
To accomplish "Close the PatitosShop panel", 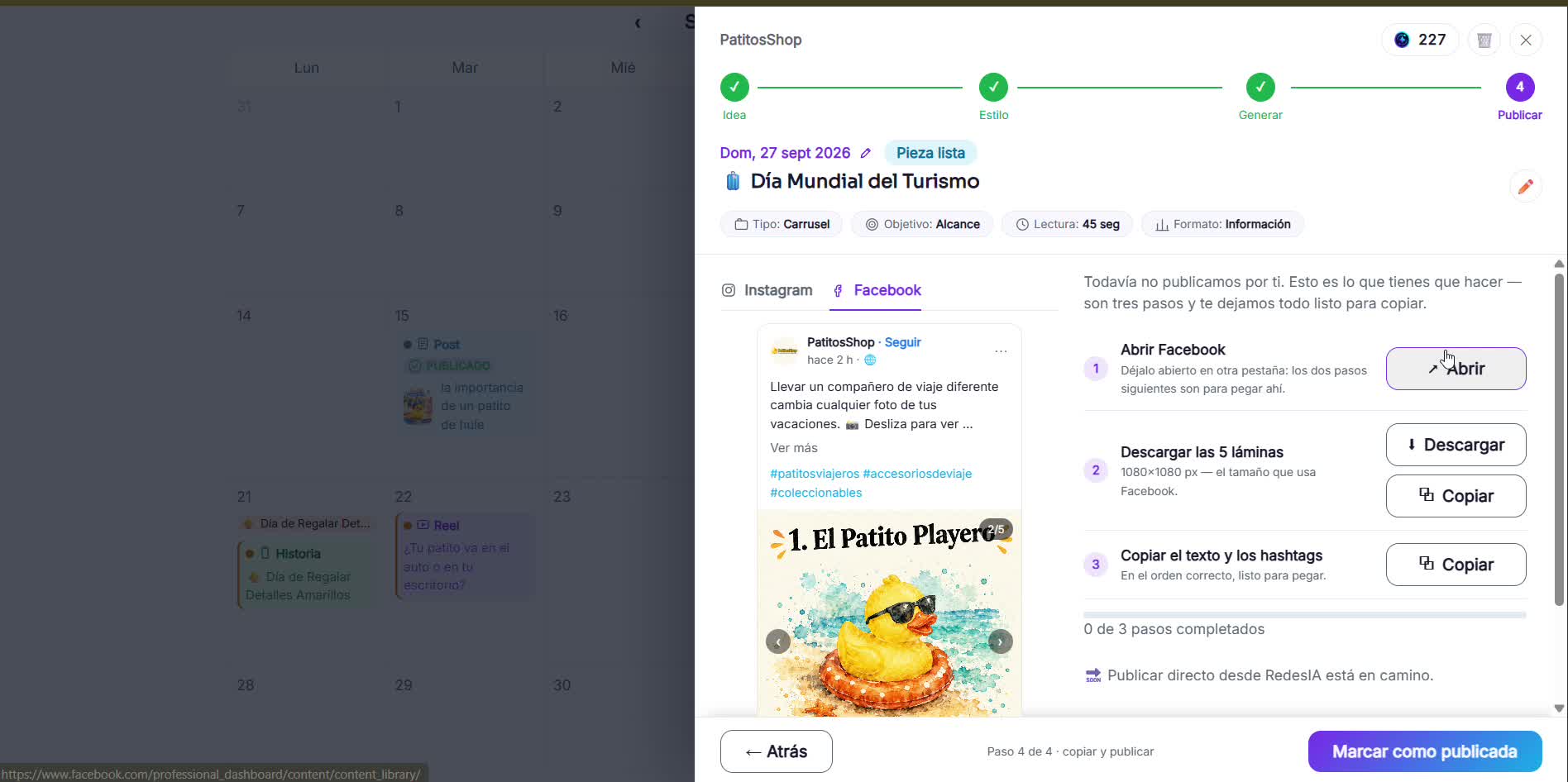I will click(x=1526, y=40).
